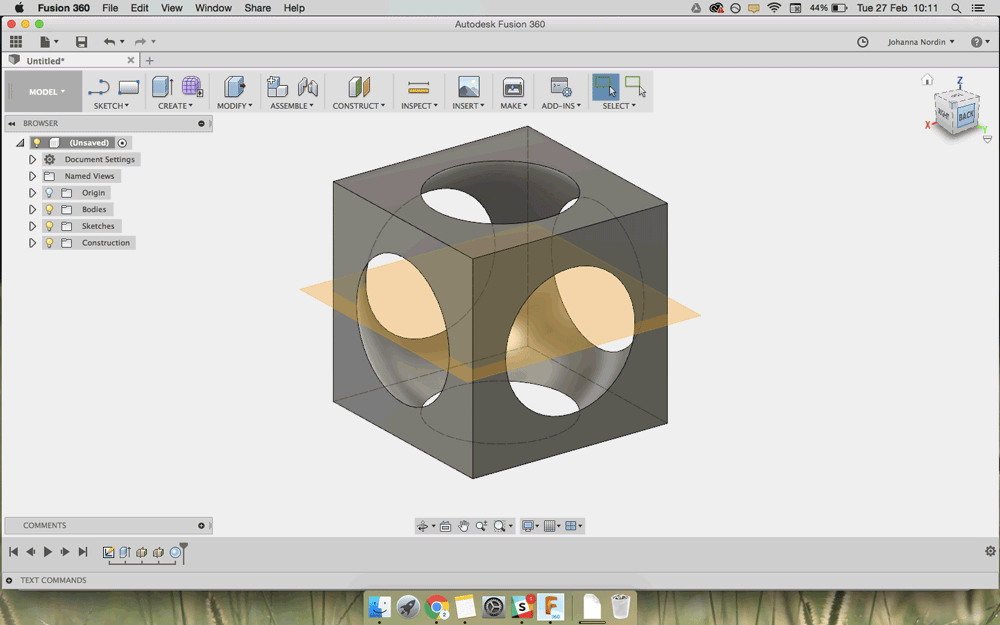The width and height of the screenshot is (1000, 625).
Task: Hide the Sketches folder via lightbulb
Action: 48,226
